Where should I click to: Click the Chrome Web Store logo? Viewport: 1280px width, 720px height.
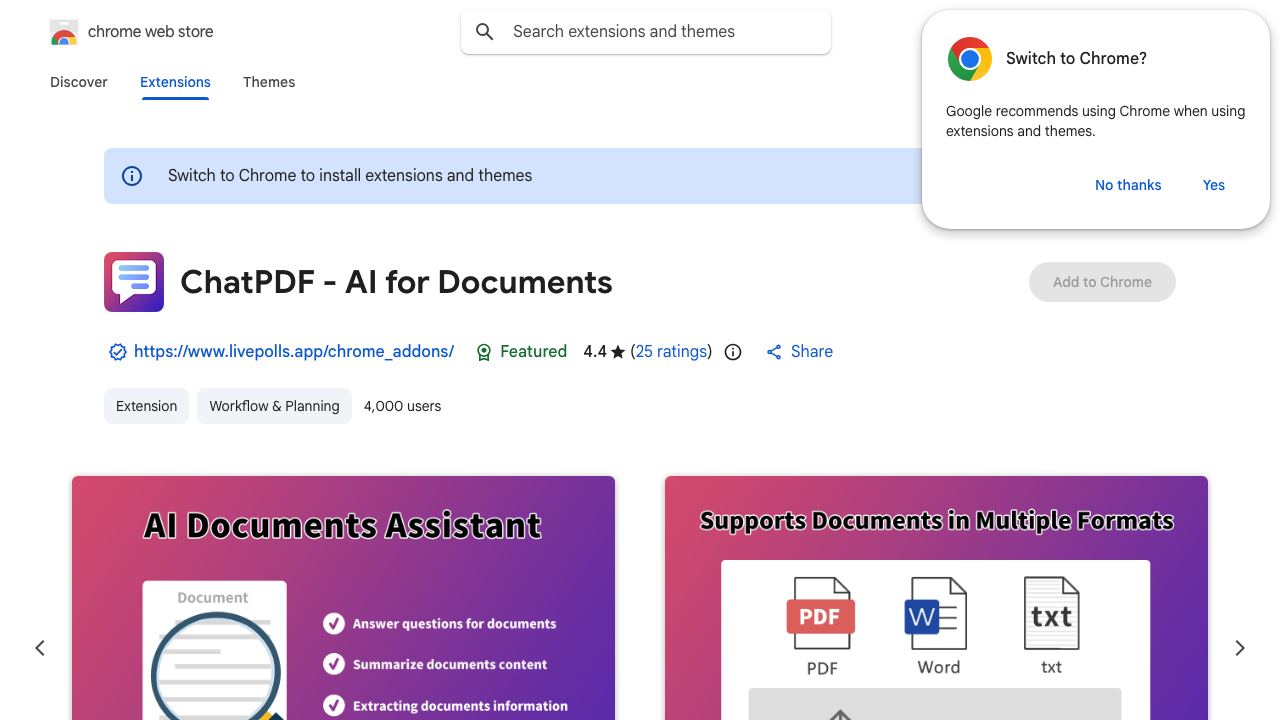coord(63,32)
